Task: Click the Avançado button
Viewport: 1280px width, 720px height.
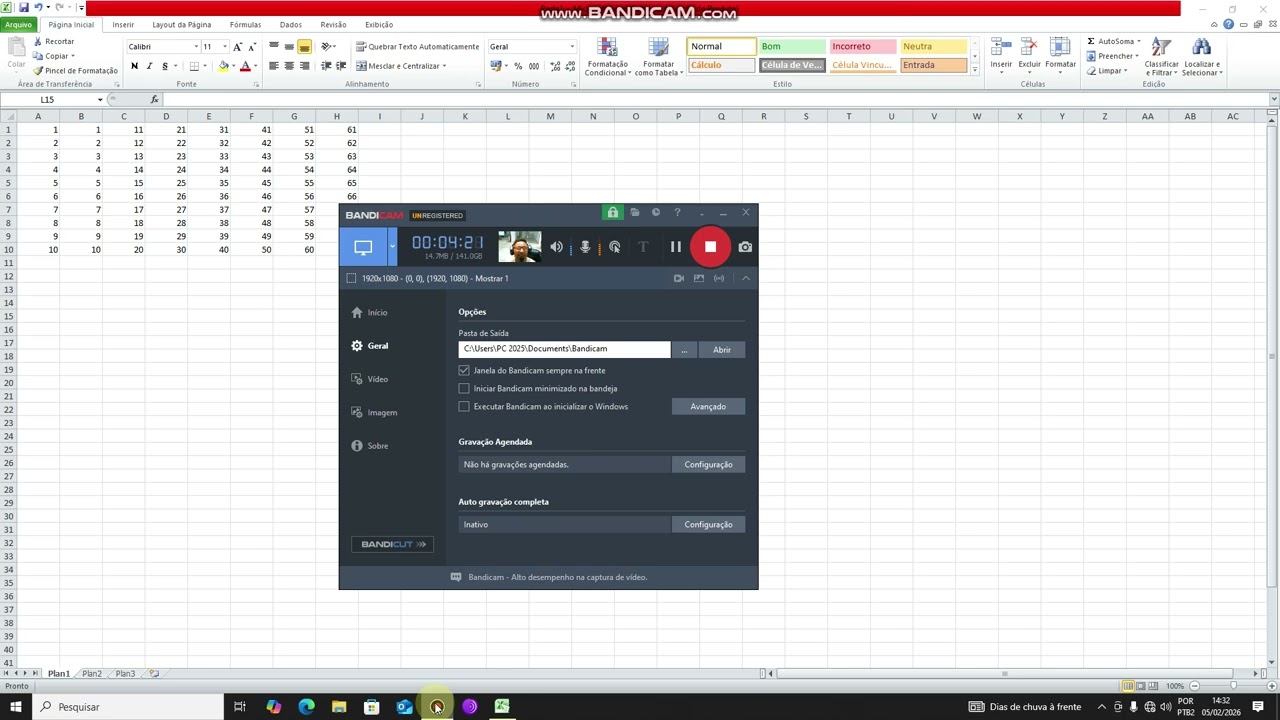Action: pyautogui.click(x=708, y=406)
